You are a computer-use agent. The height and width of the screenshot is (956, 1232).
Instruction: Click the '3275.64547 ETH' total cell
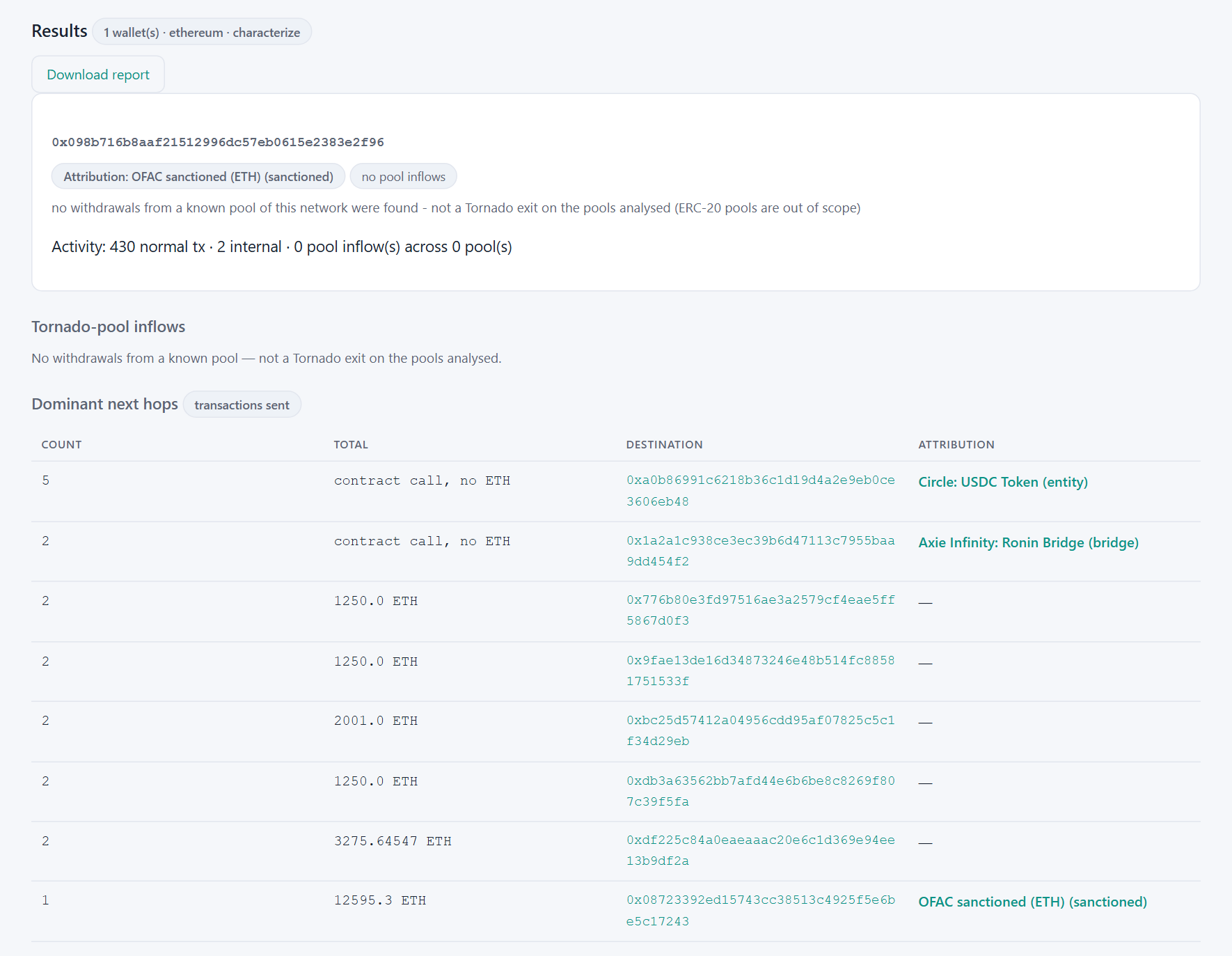click(393, 841)
